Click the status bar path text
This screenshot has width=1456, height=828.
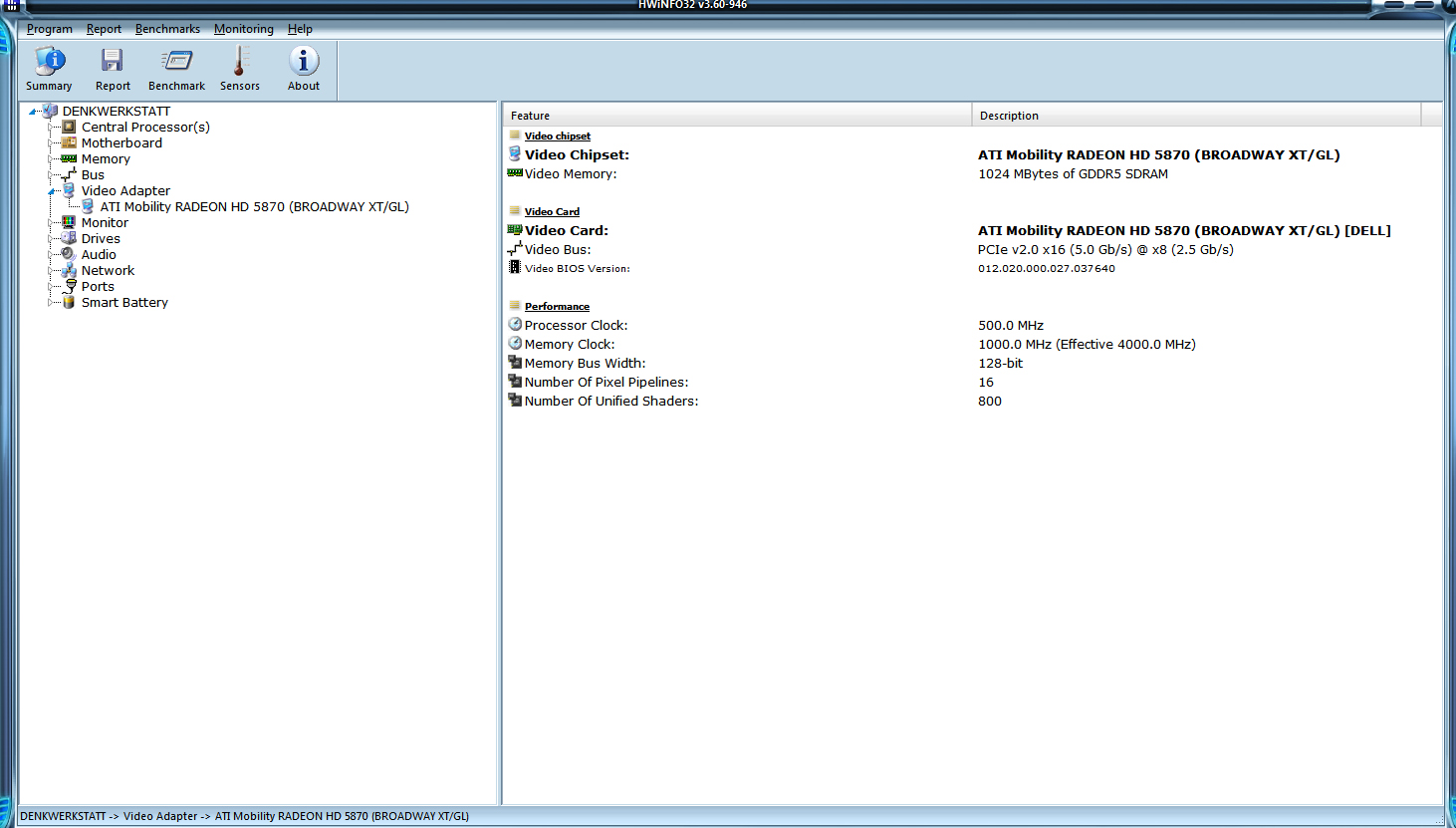[x=244, y=816]
